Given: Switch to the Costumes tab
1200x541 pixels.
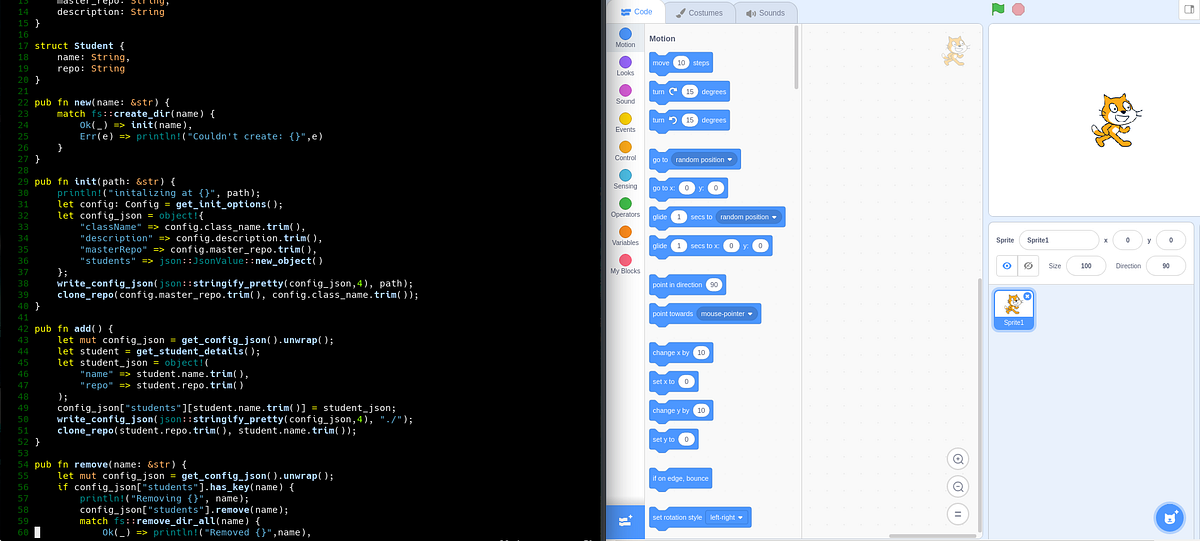Looking at the screenshot, I should (700, 12).
